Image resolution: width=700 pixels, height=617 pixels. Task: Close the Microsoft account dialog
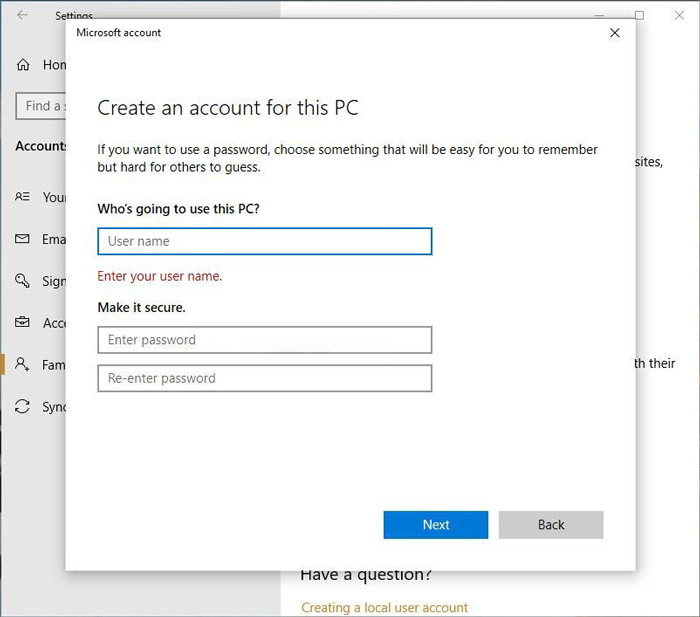click(615, 33)
